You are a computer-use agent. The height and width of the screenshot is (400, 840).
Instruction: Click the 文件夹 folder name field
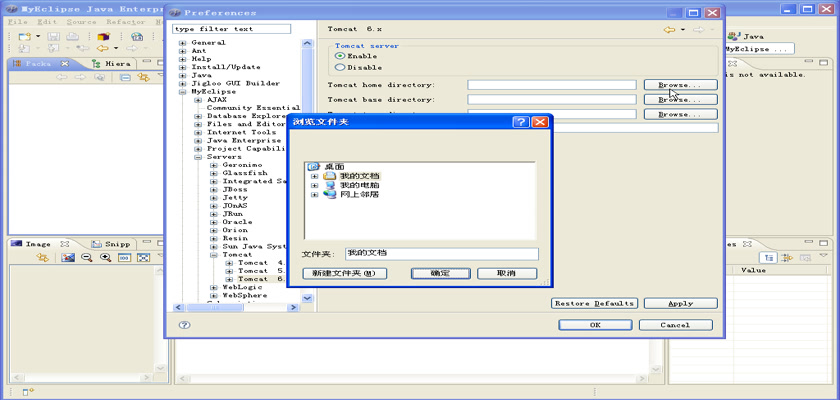tap(441, 254)
